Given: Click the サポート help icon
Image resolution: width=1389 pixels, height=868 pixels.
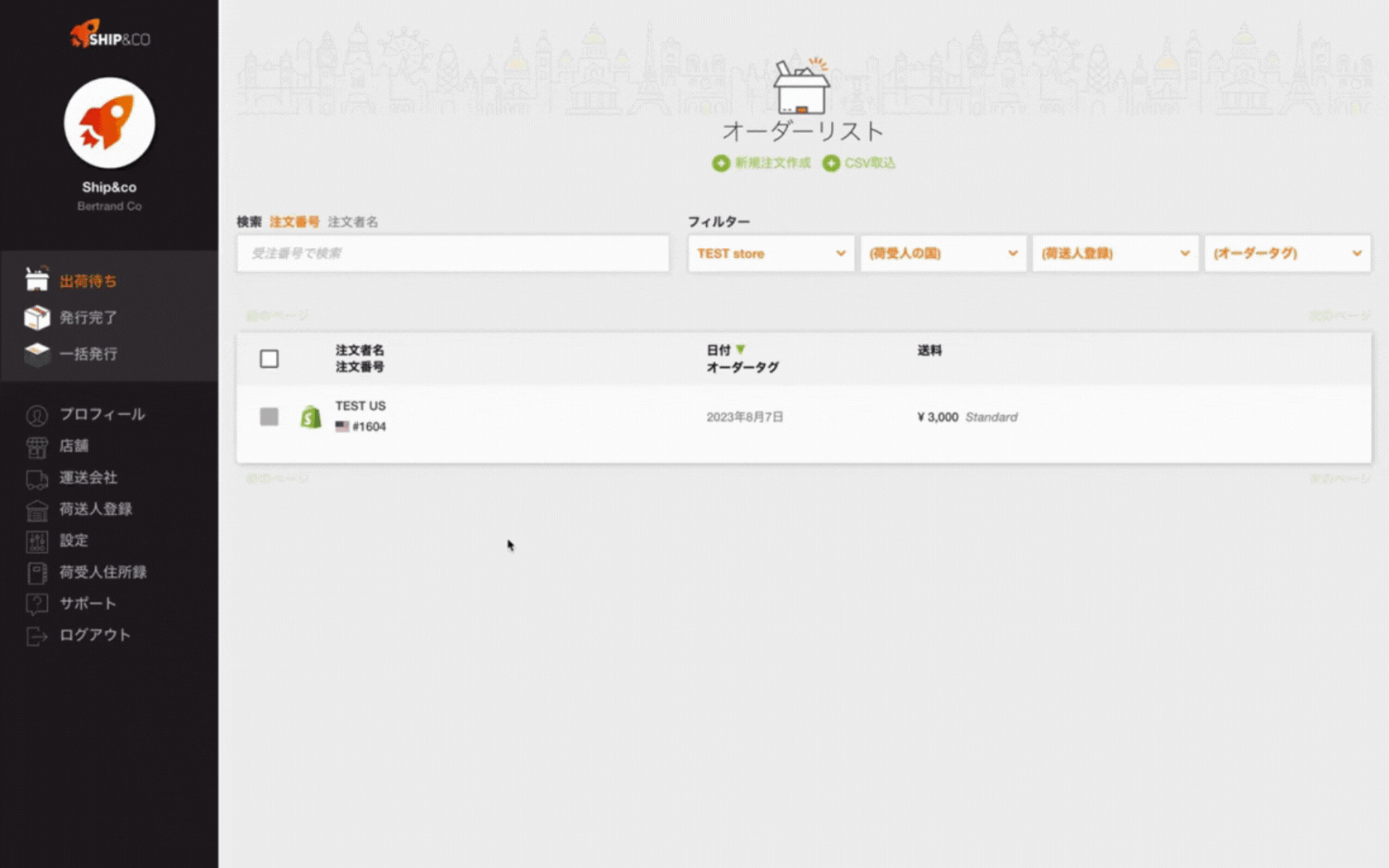Looking at the screenshot, I should (x=37, y=604).
